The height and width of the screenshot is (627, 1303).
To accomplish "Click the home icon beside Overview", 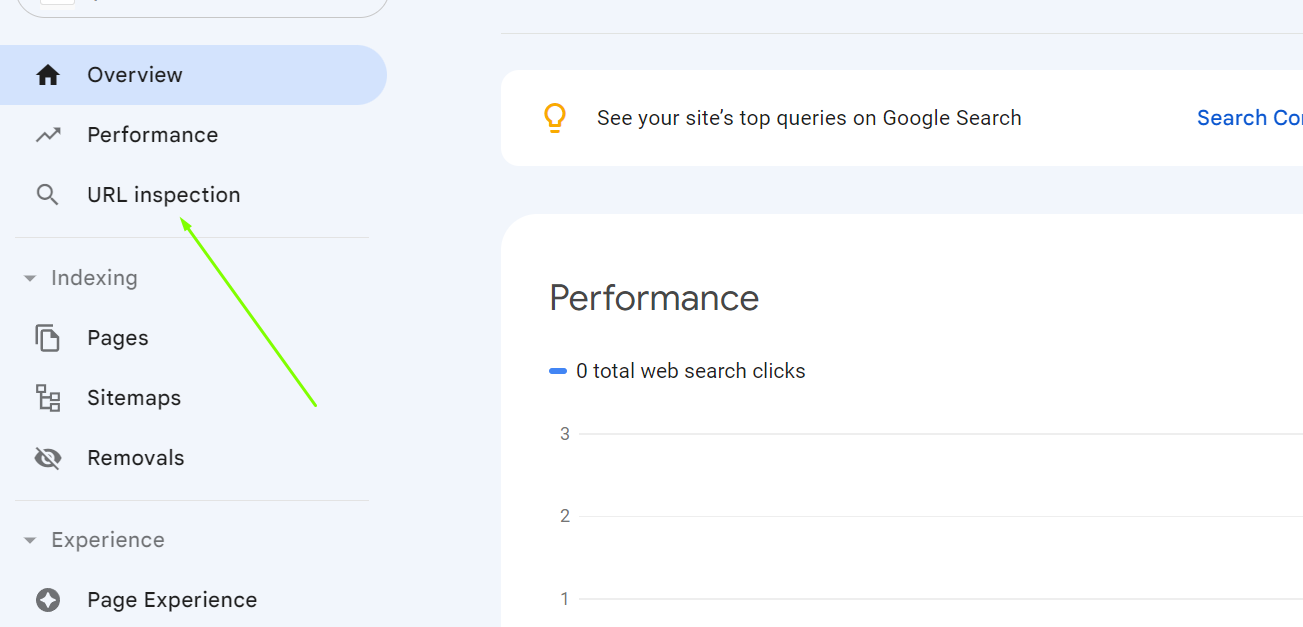I will tap(48, 75).
